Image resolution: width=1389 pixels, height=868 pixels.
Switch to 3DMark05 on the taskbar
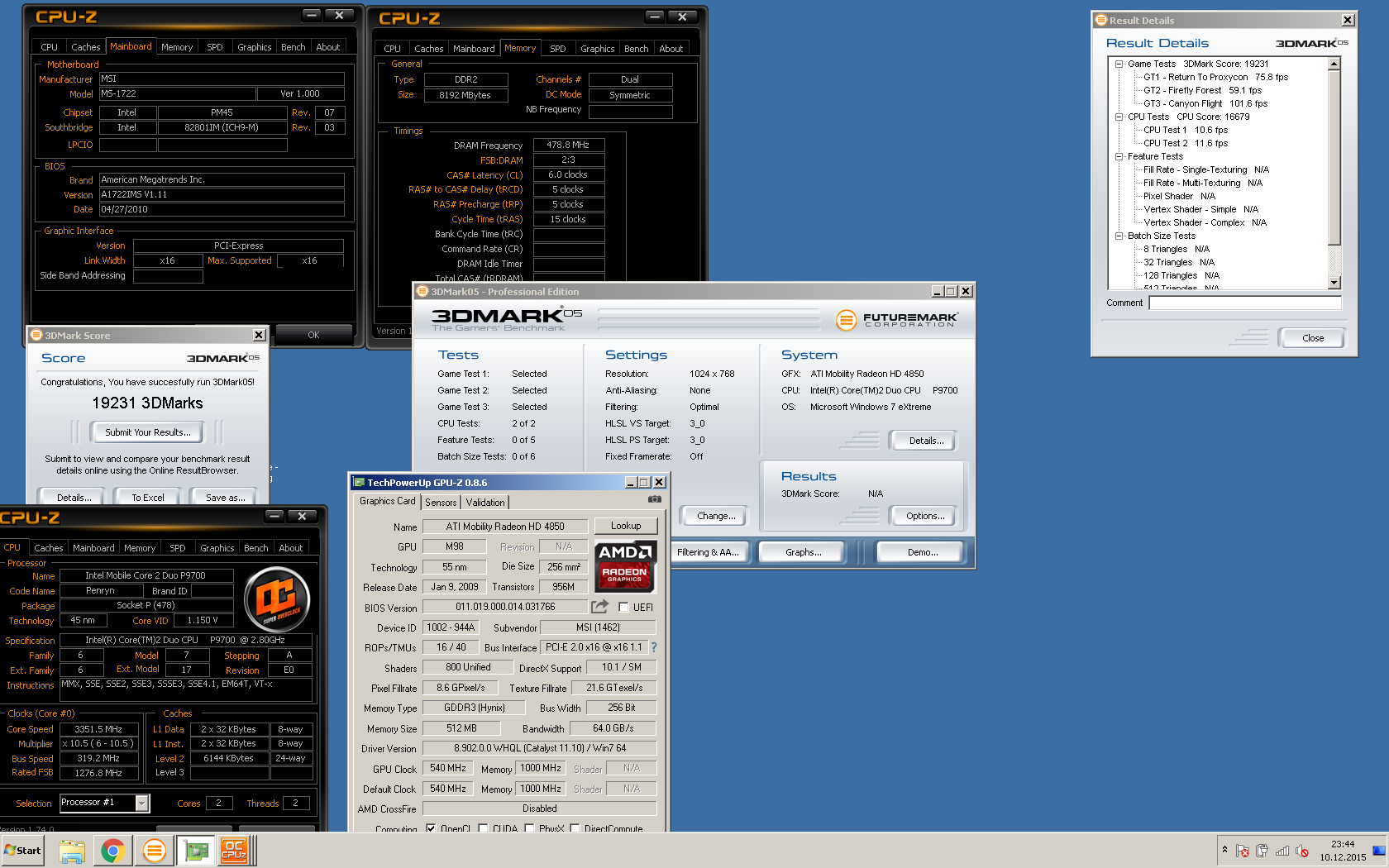click(155, 851)
